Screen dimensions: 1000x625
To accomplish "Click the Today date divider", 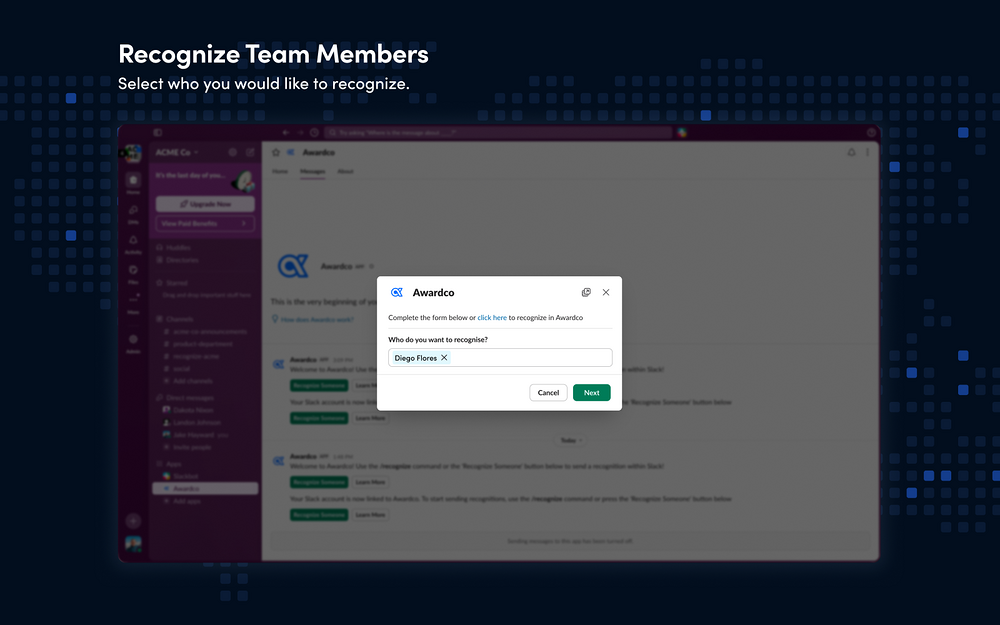I will tap(571, 440).
